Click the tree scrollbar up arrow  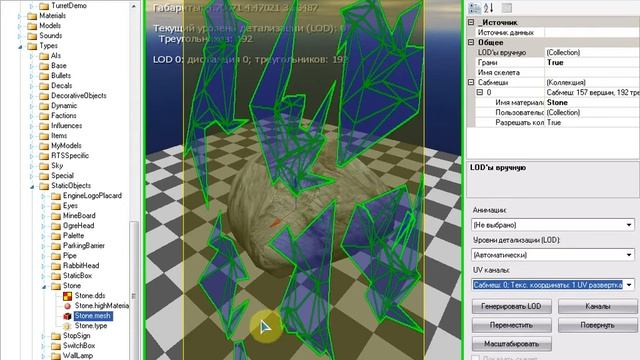134,6
